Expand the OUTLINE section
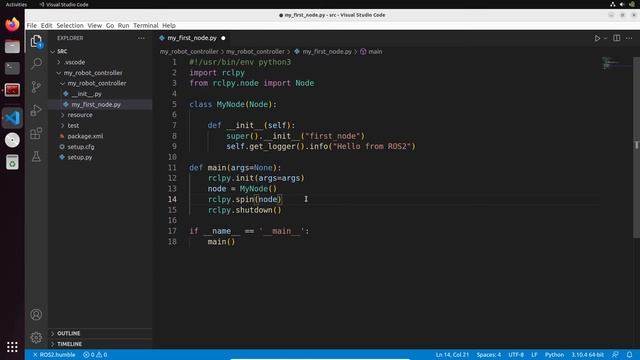Screen dimensions: 640x360 (x=100, y=333)
